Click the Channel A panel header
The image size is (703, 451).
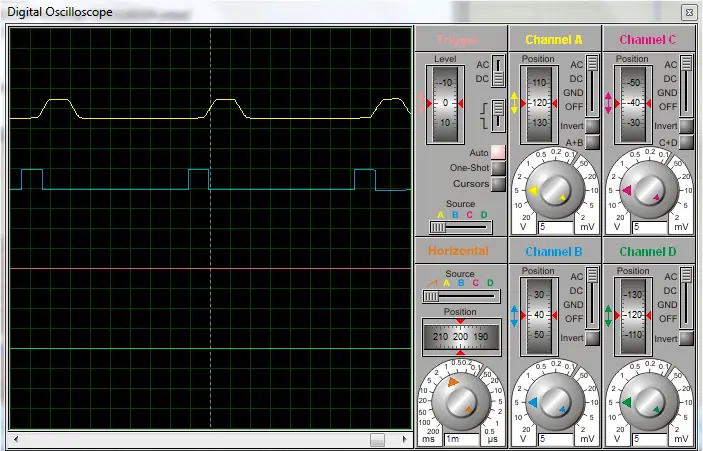(554, 39)
